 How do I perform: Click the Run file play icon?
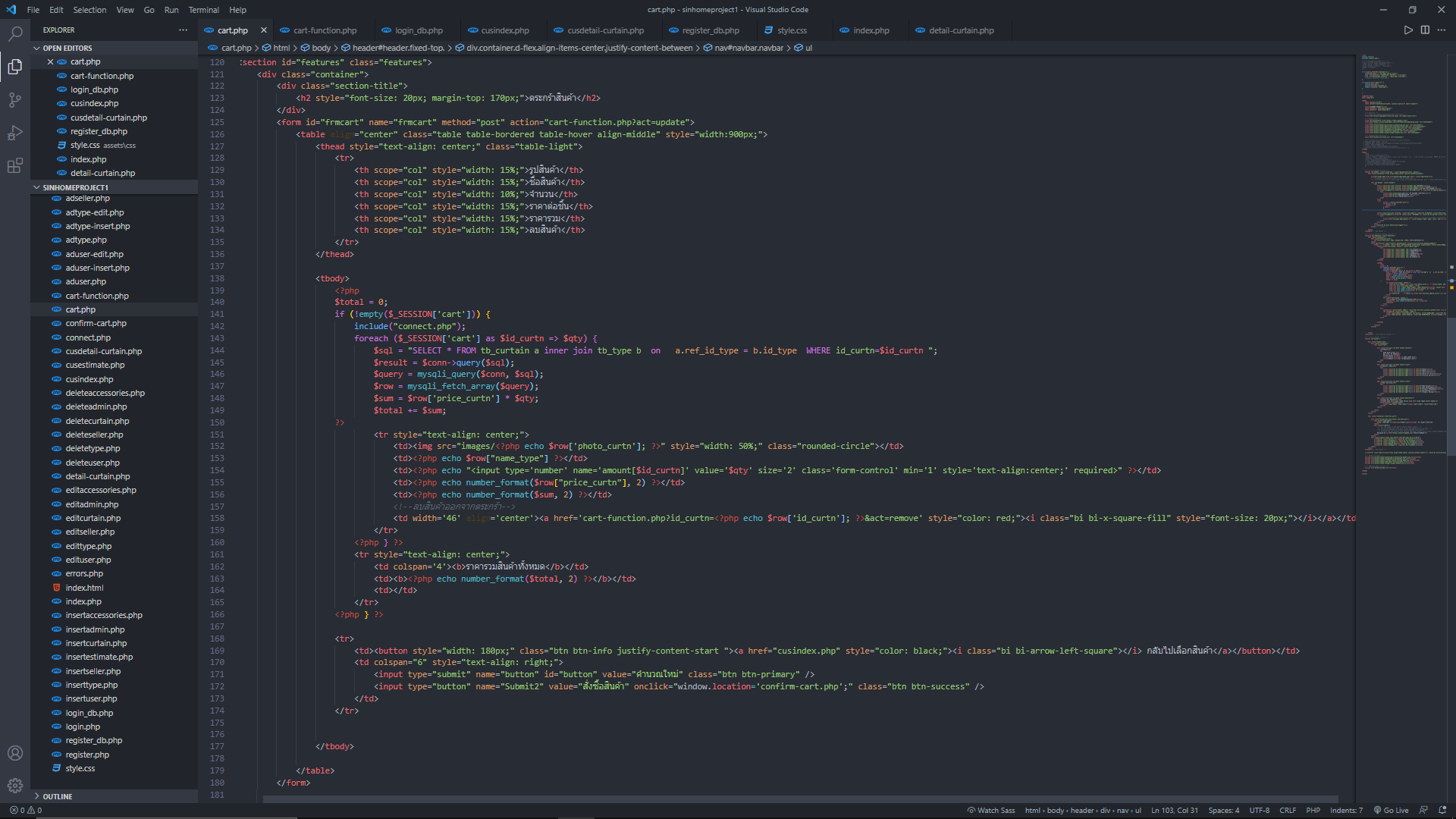pos(1407,30)
